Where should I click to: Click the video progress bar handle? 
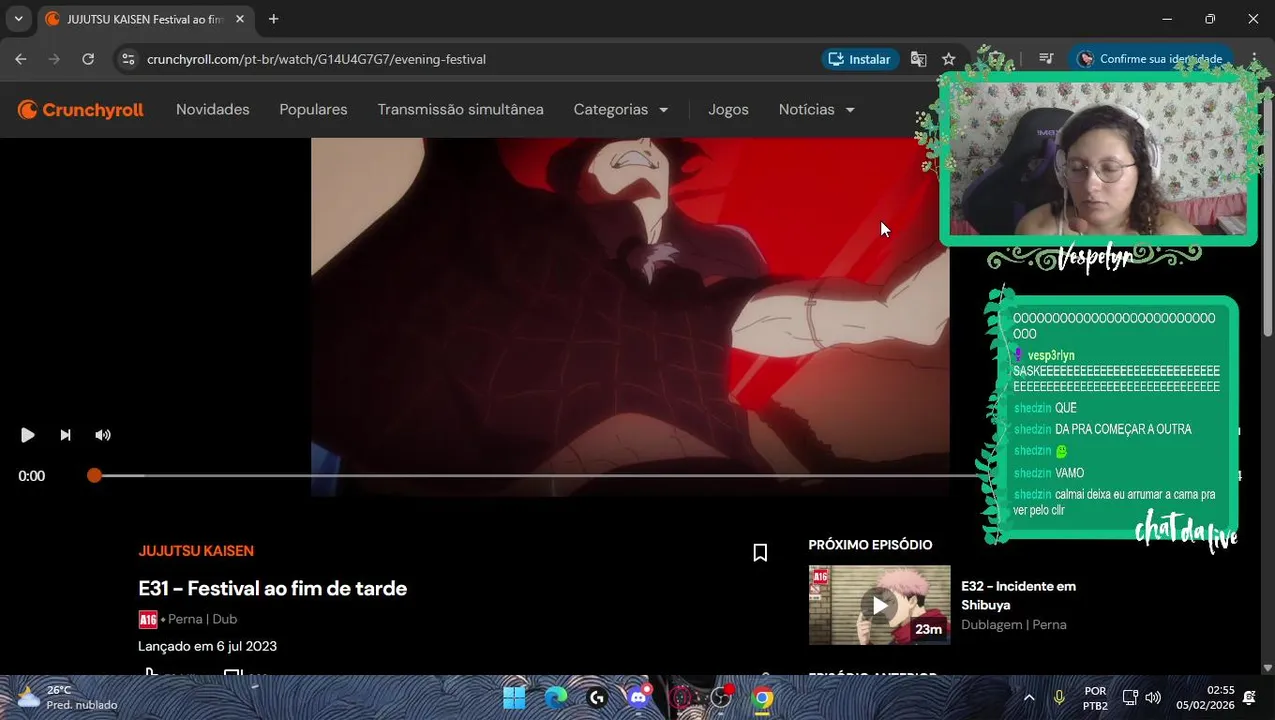pyautogui.click(x=94, y=476)
